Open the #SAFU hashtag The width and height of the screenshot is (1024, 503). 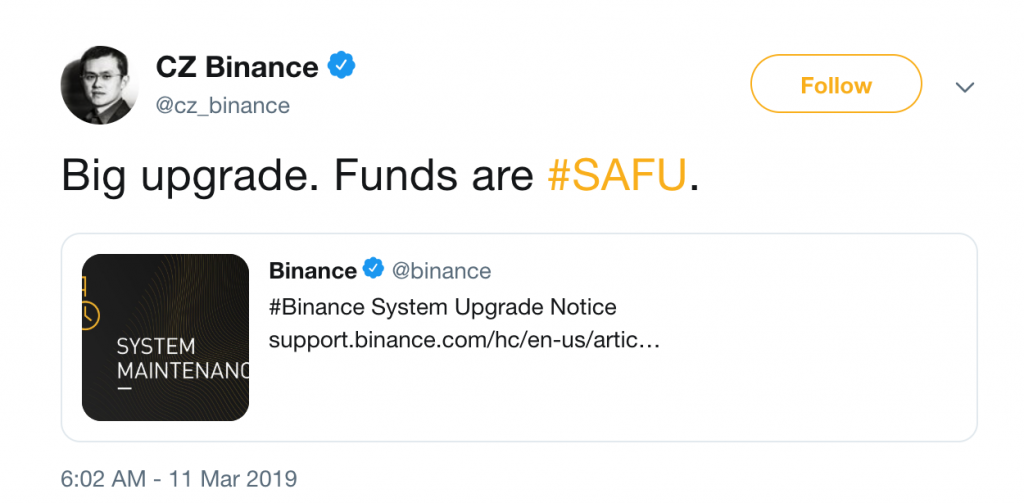pos(617,175)
